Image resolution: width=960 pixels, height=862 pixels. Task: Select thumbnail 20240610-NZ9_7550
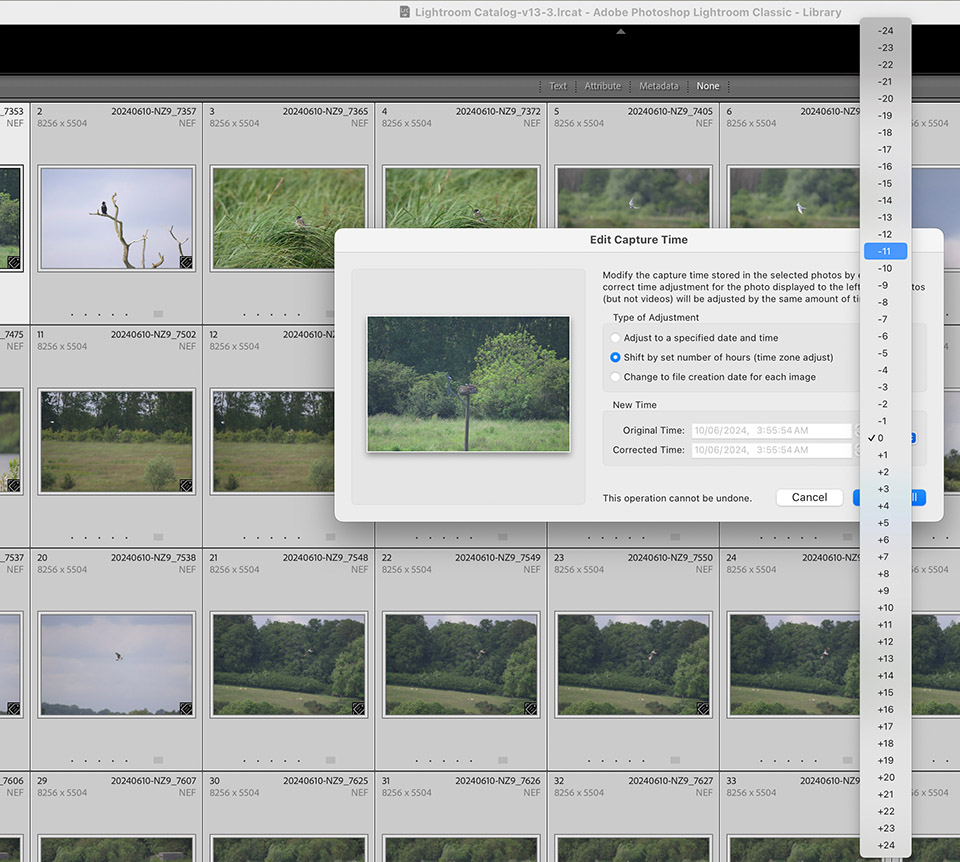634,664
